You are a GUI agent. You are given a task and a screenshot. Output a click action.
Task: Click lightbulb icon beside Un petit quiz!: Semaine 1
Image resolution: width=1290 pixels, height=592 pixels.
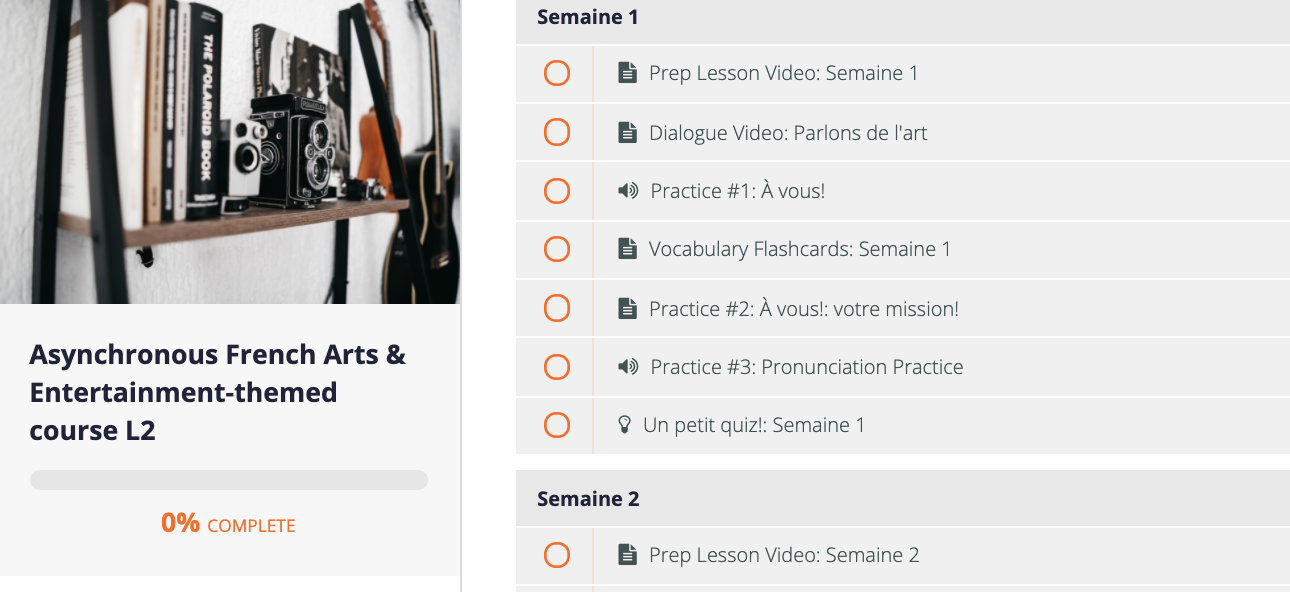click(625, 425)
